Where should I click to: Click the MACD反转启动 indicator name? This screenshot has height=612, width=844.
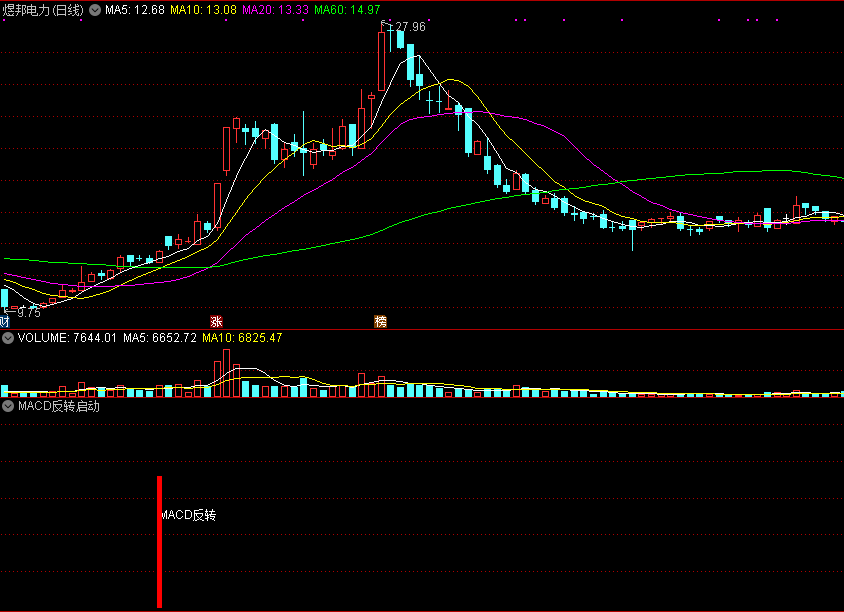click(59, 406)
